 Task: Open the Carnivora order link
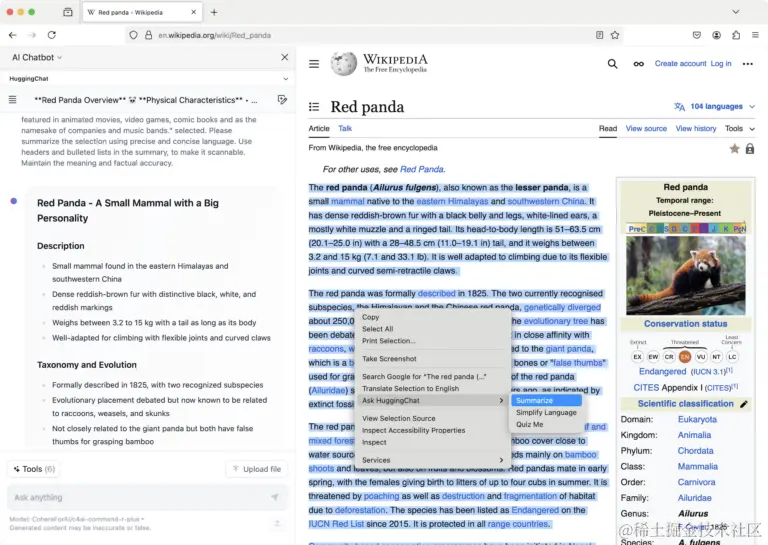pos(696,482)
